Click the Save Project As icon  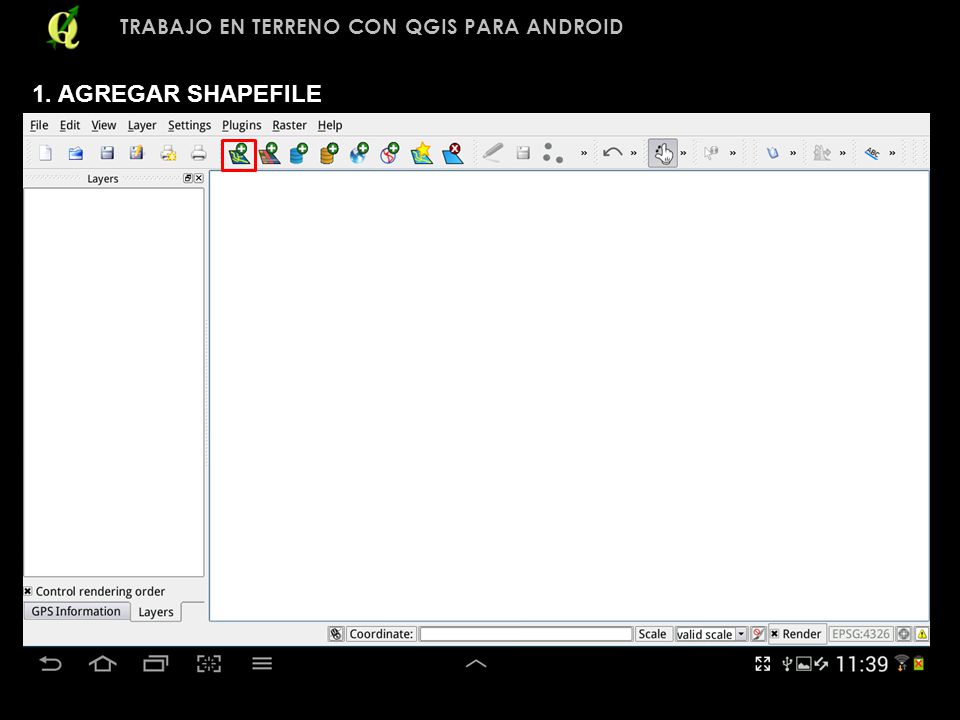click(x=137, y=152)
